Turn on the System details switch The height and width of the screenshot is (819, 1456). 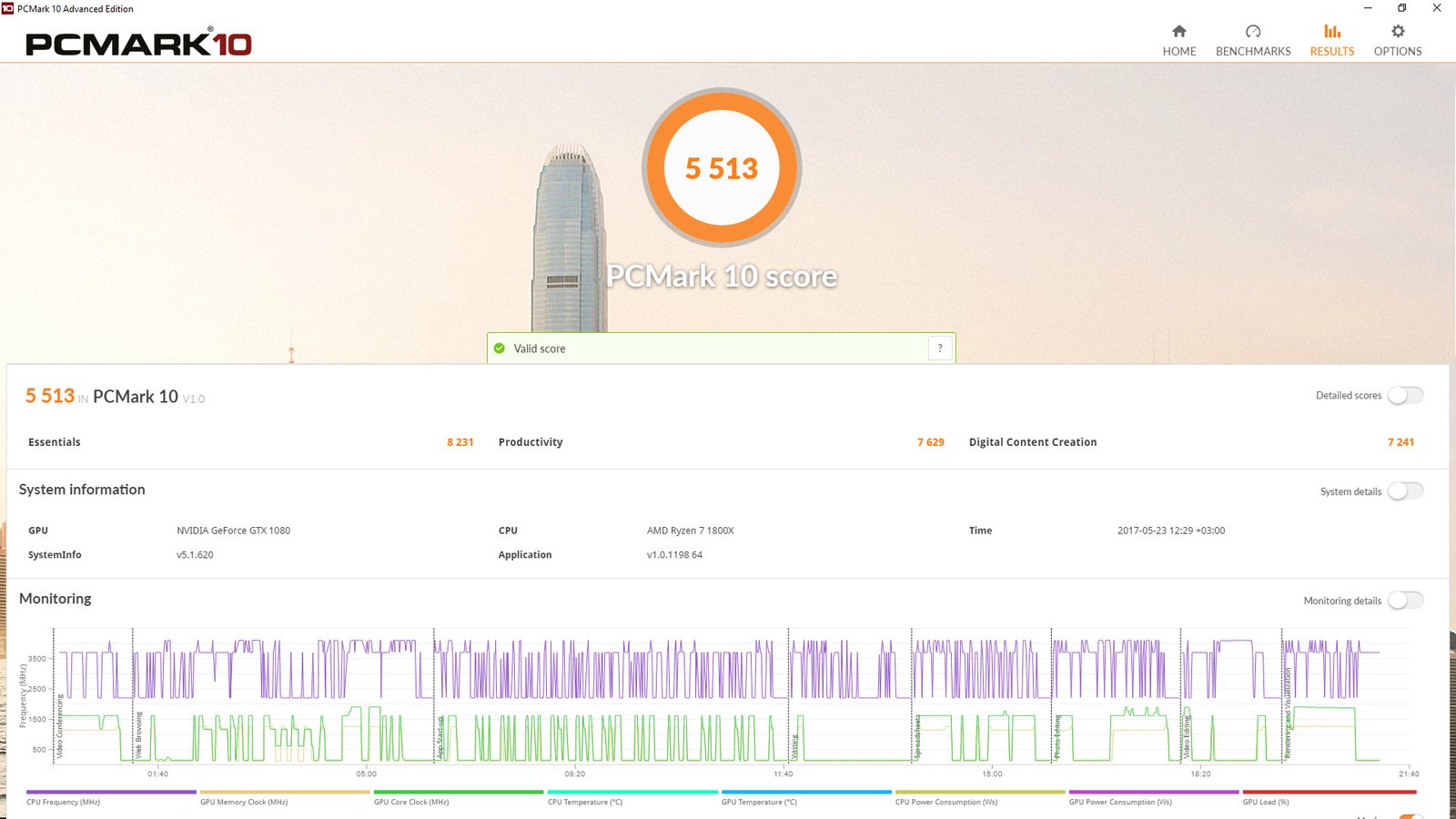click(1405, 491)
